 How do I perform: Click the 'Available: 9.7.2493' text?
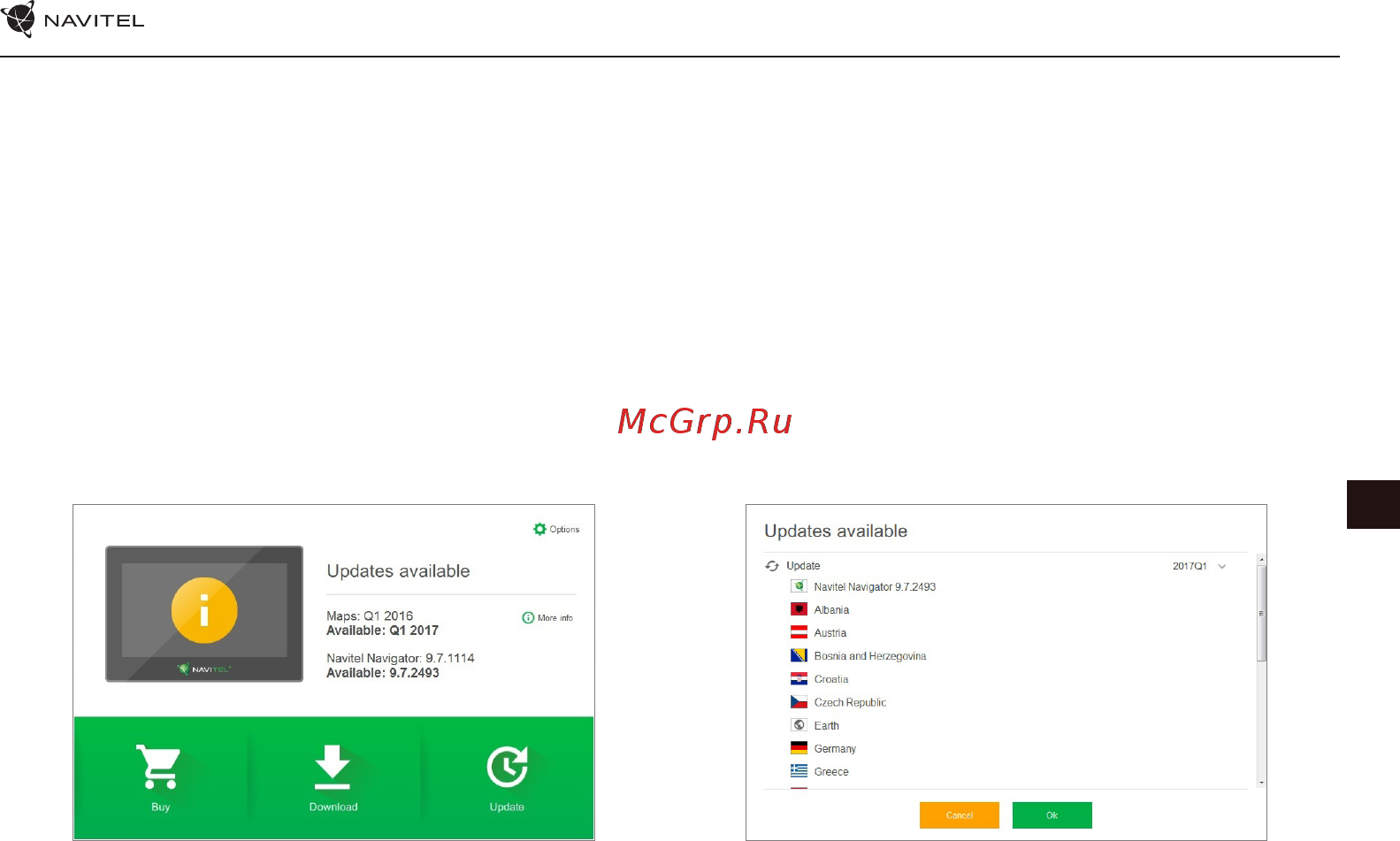383,673
